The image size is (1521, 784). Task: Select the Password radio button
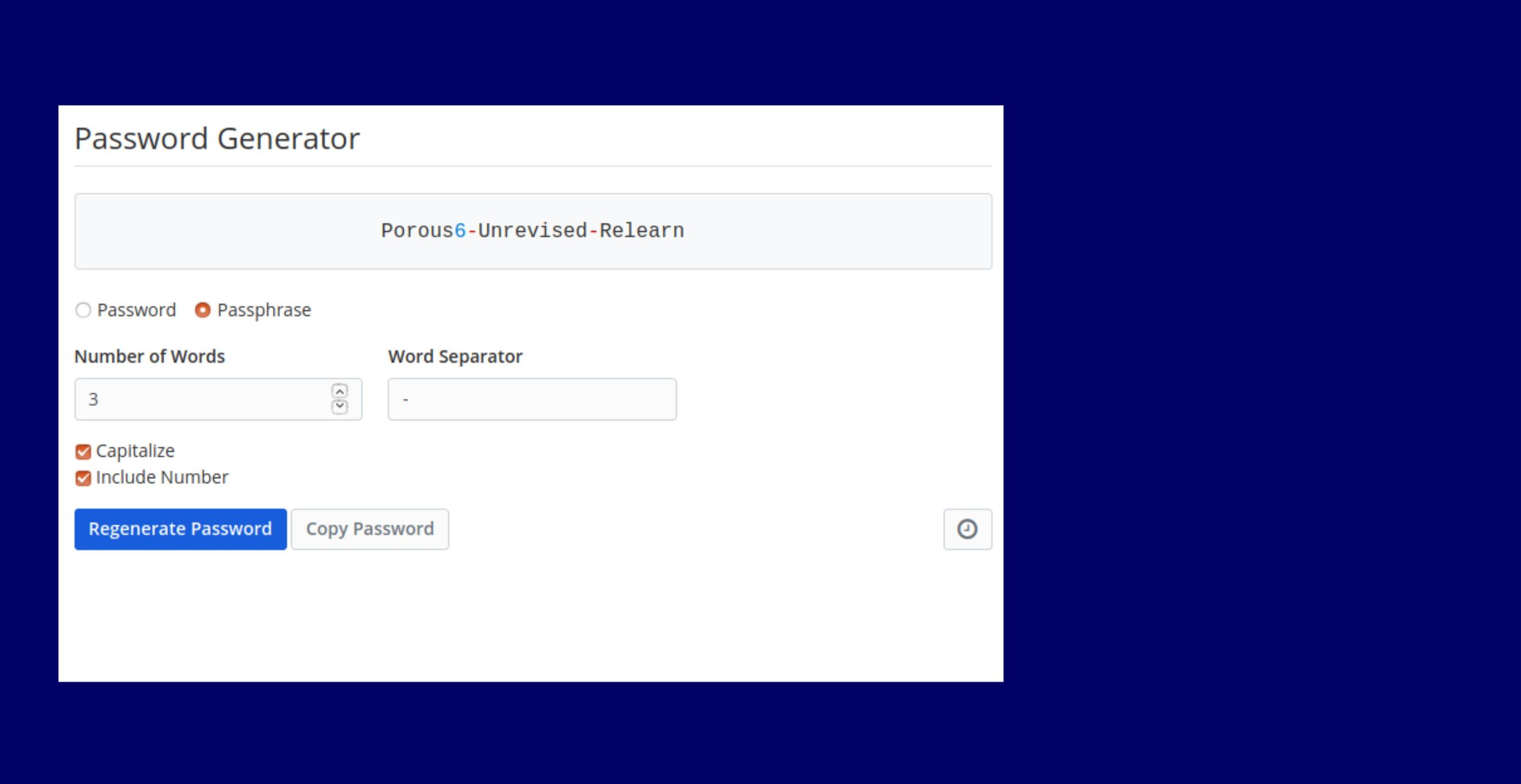pos(85,310)
